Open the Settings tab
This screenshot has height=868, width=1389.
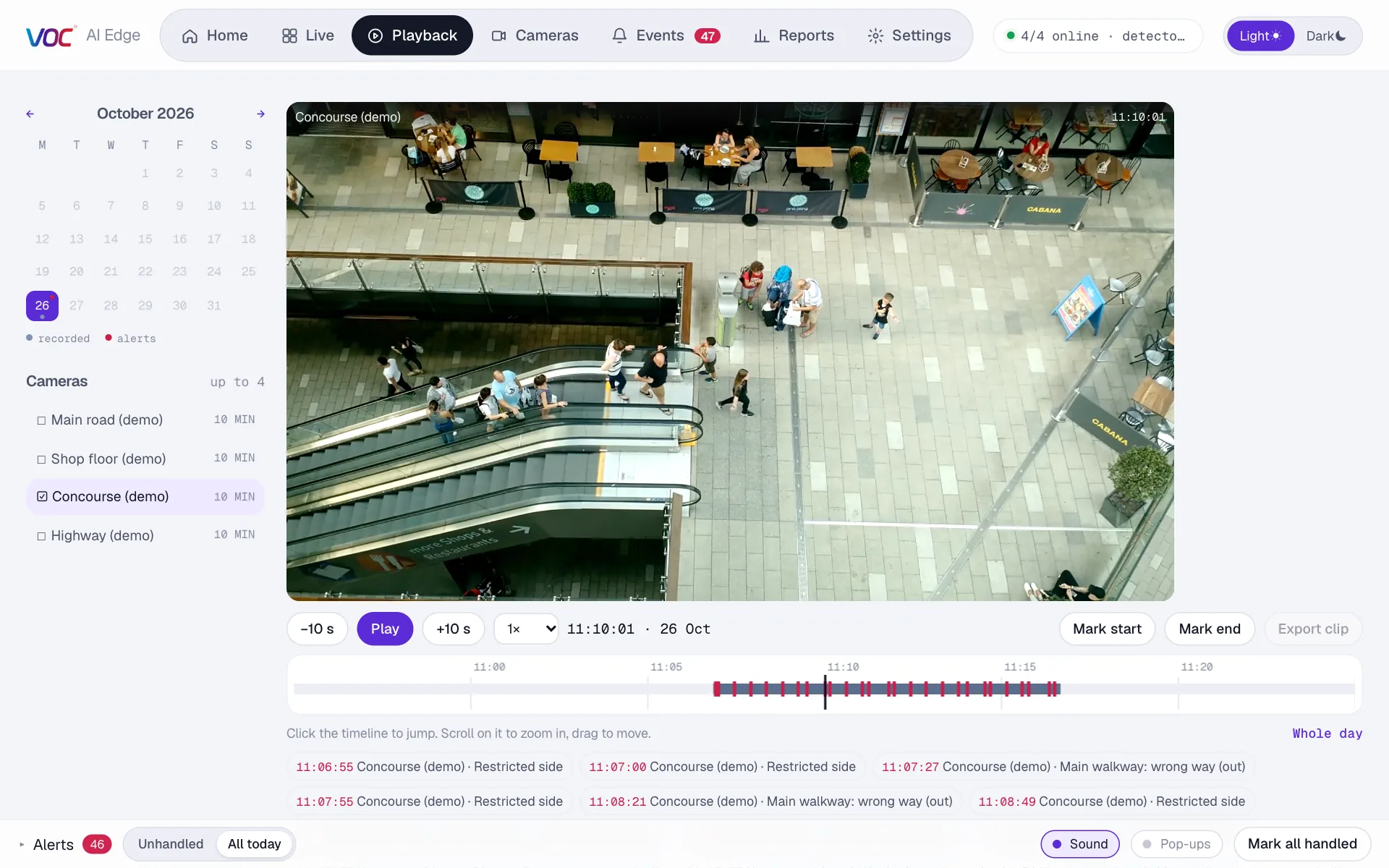click(x=909, y=35)
